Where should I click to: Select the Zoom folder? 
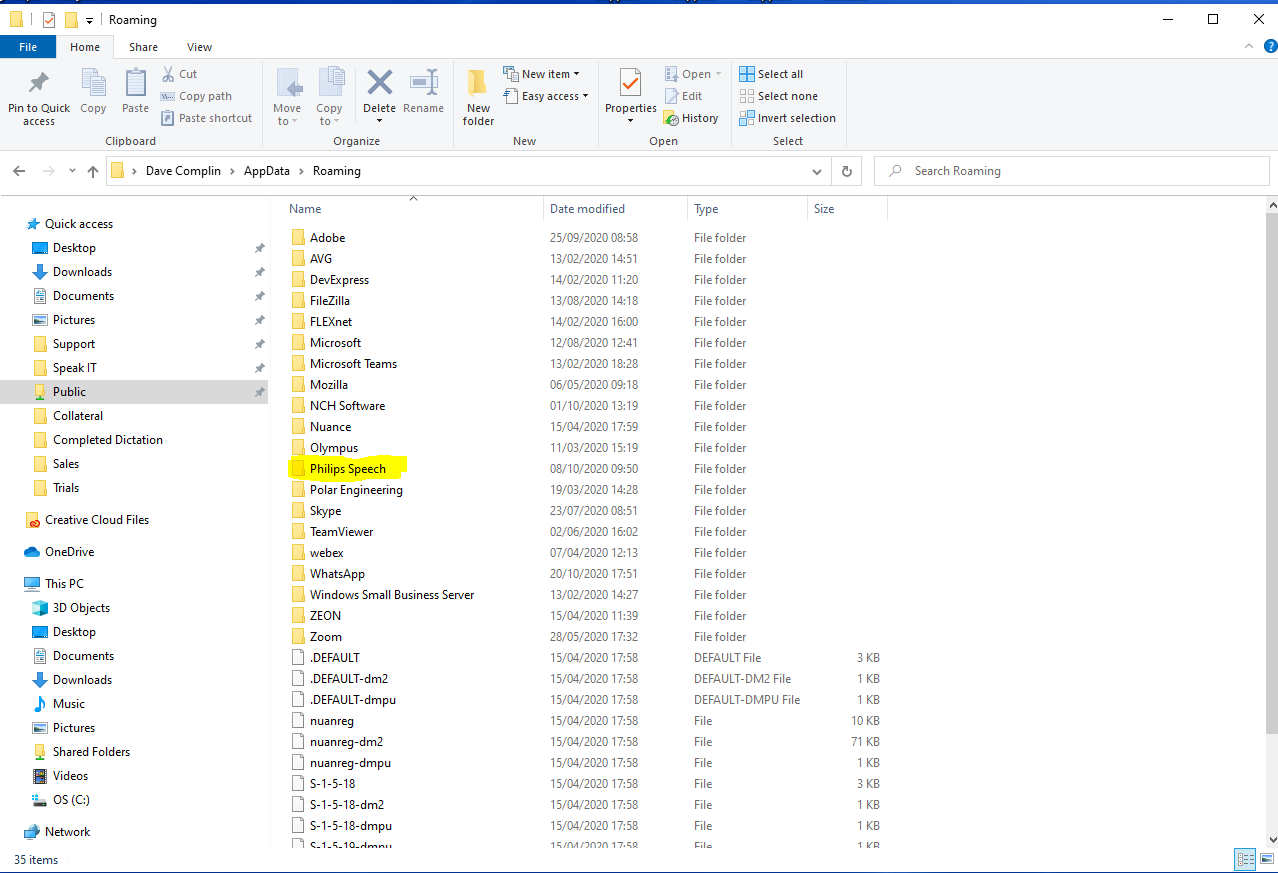click(x=325, y=637)
